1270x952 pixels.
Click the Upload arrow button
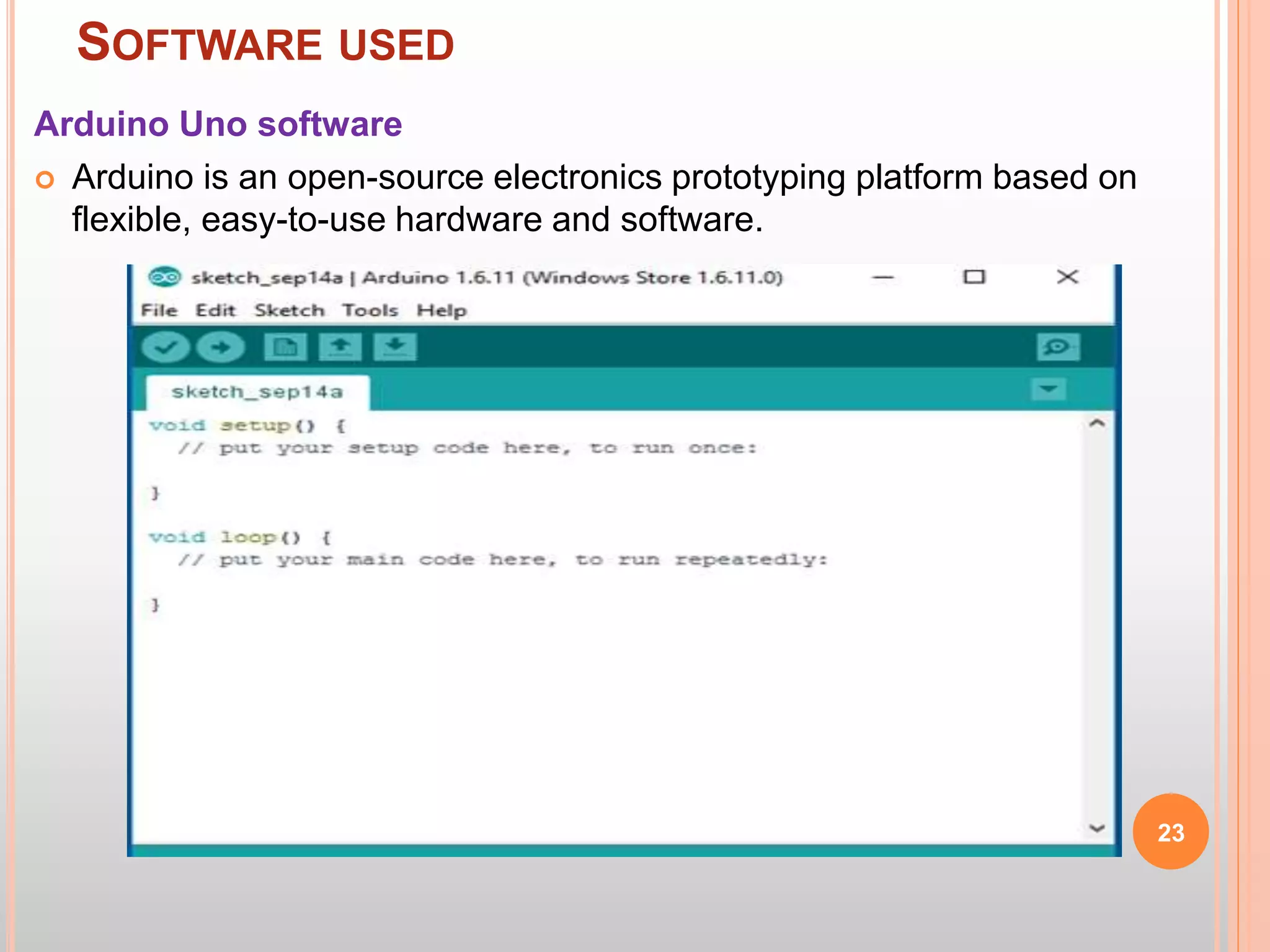coord(221,347)
